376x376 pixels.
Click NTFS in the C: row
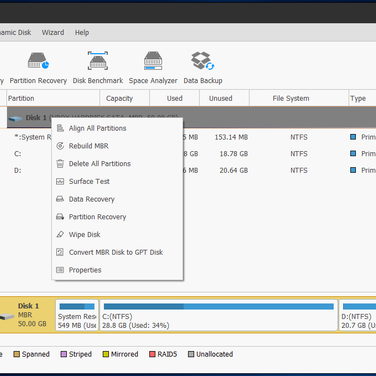pos(299,154)
